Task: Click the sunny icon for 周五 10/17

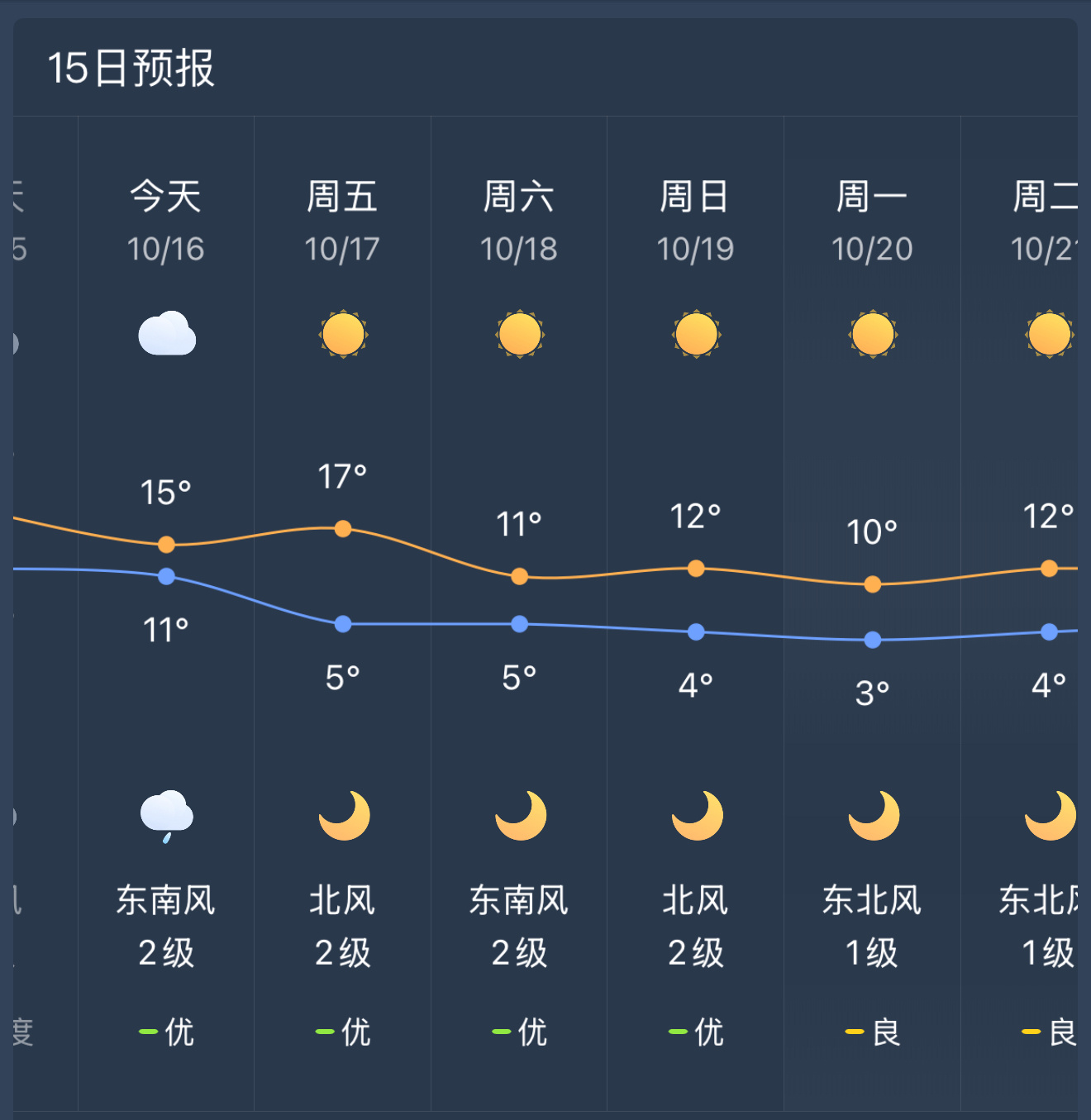Action: pos(343,335)
